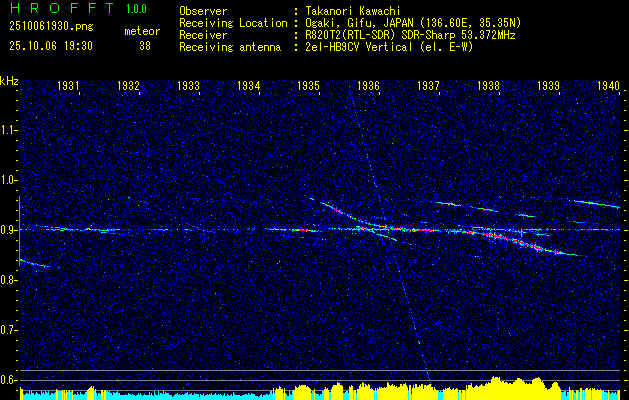629x400 pixels.
Task: Click the 1938 time axis marker
Action: (x=489, y=85)
